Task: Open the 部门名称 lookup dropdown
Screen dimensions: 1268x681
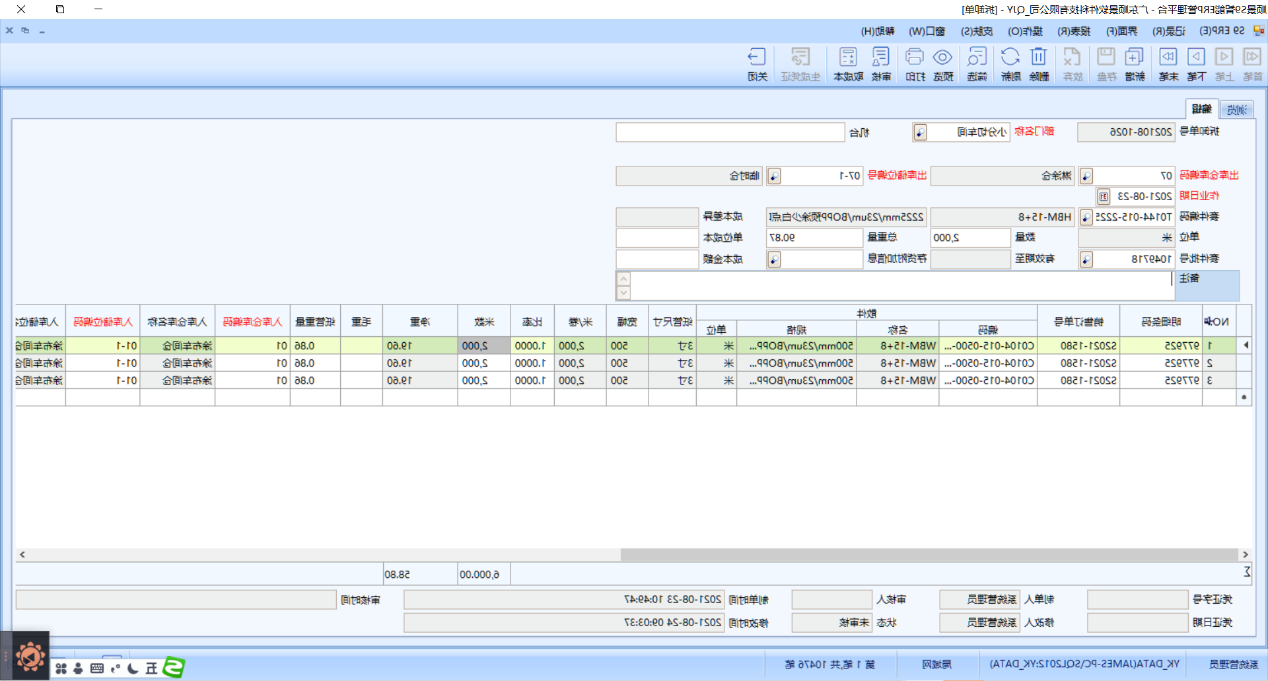Action: click(920, 132)
